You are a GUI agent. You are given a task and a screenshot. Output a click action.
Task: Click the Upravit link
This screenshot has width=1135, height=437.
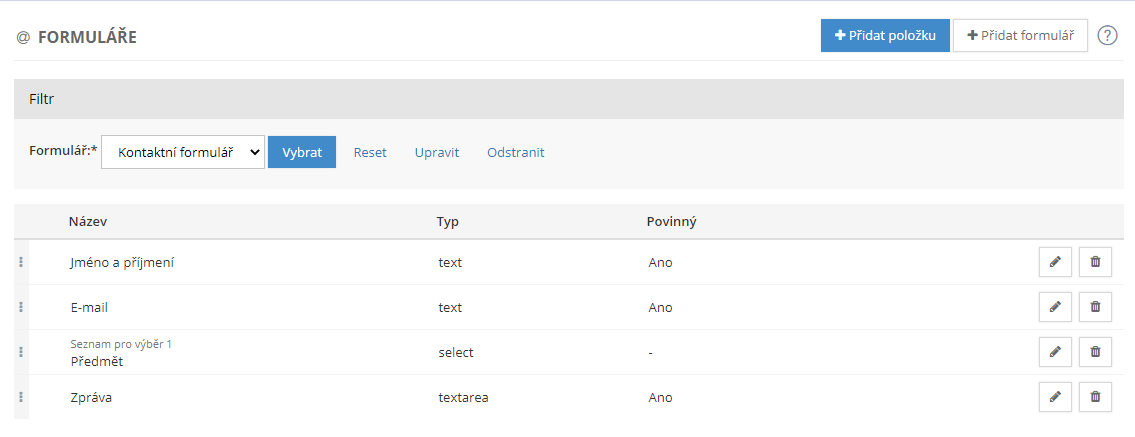tap(437, 153)
